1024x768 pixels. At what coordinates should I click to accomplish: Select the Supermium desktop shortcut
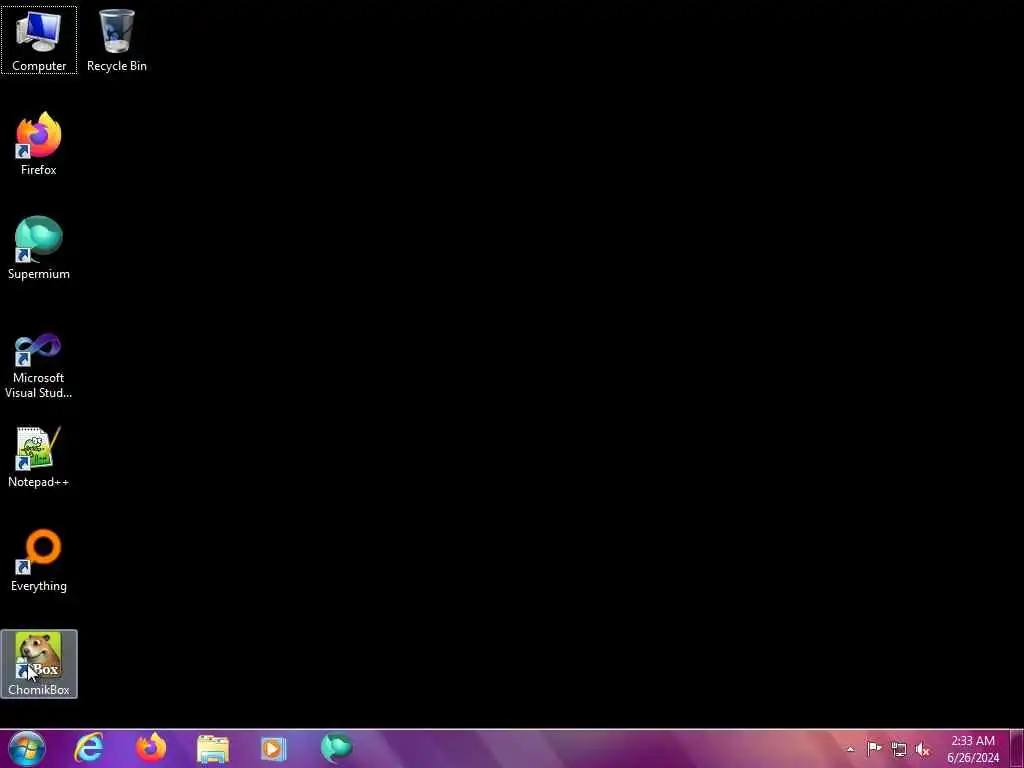coord(39,248)
